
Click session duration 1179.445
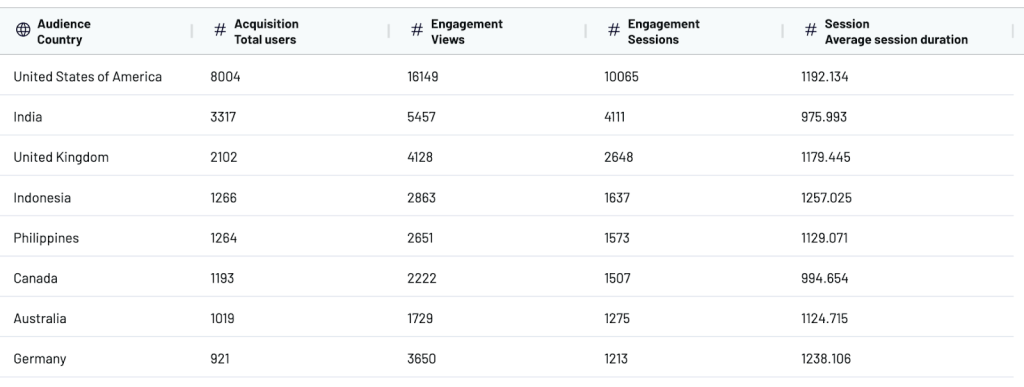825,157
